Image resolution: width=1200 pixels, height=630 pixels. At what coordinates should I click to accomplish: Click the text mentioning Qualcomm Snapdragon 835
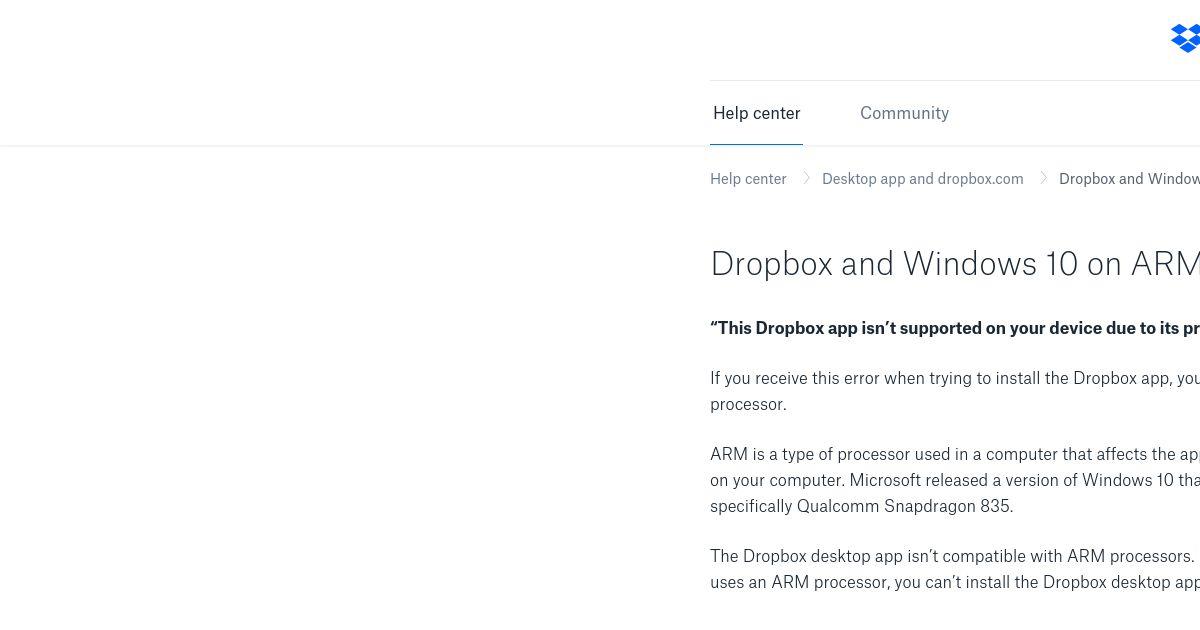pos(861,506)
